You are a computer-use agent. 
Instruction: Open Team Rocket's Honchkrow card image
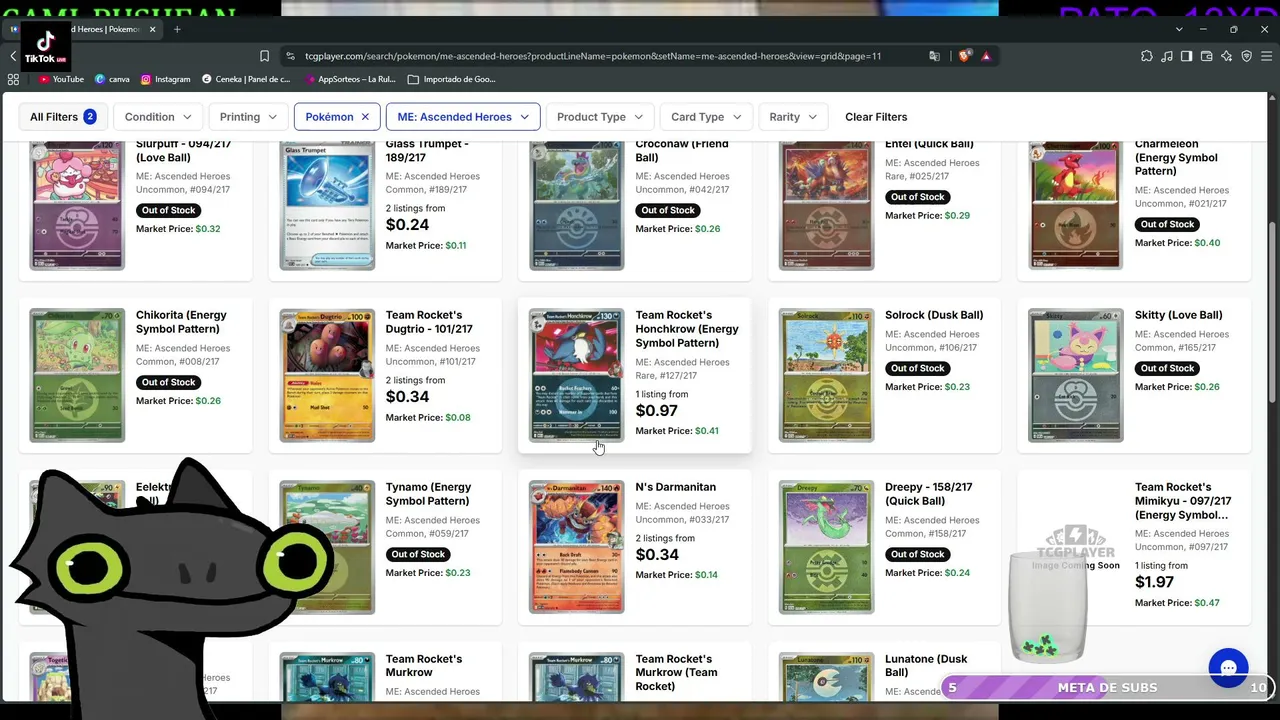pos(577,375)
